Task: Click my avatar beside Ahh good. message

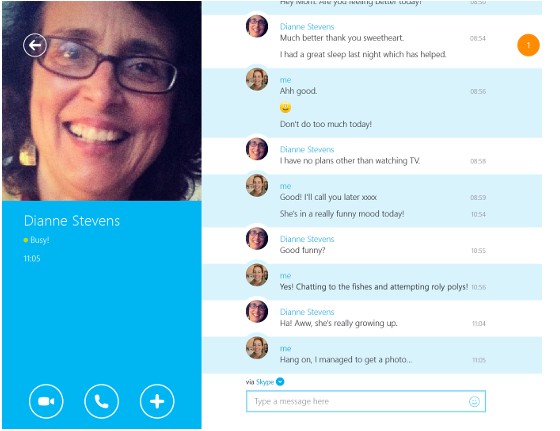Action: click(x=257, y=79)
